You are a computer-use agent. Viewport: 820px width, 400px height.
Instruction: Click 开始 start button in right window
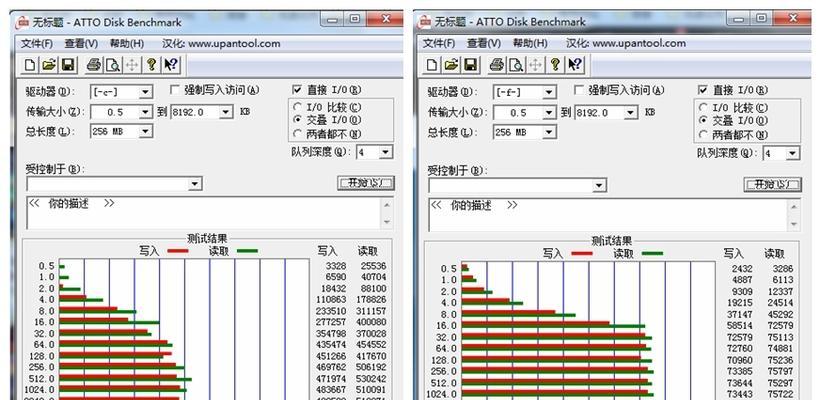(x=772, y=185)
